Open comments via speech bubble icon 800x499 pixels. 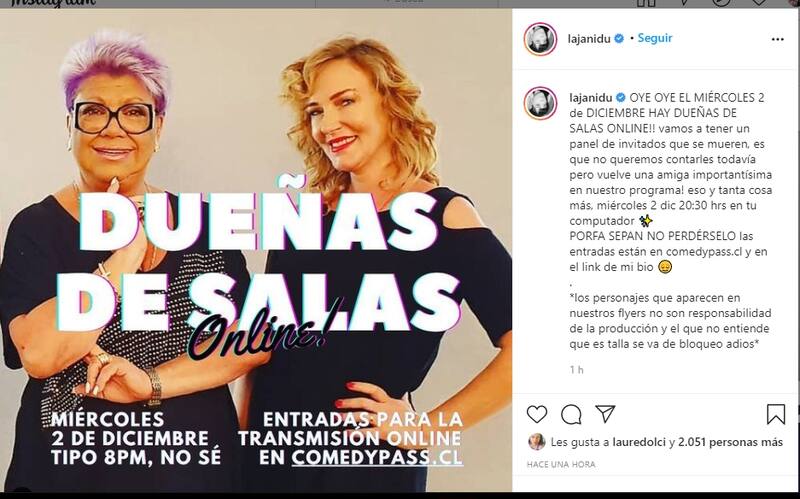[571, 414]
